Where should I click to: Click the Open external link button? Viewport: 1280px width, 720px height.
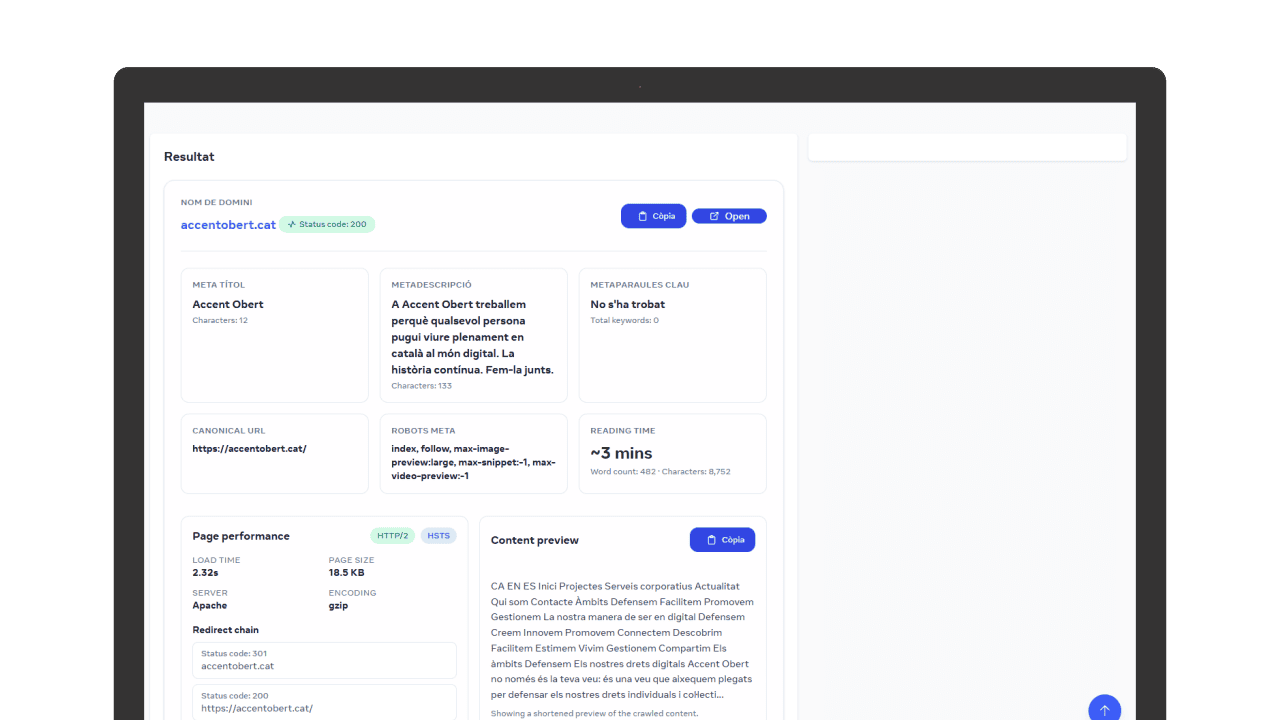[729, 216]
